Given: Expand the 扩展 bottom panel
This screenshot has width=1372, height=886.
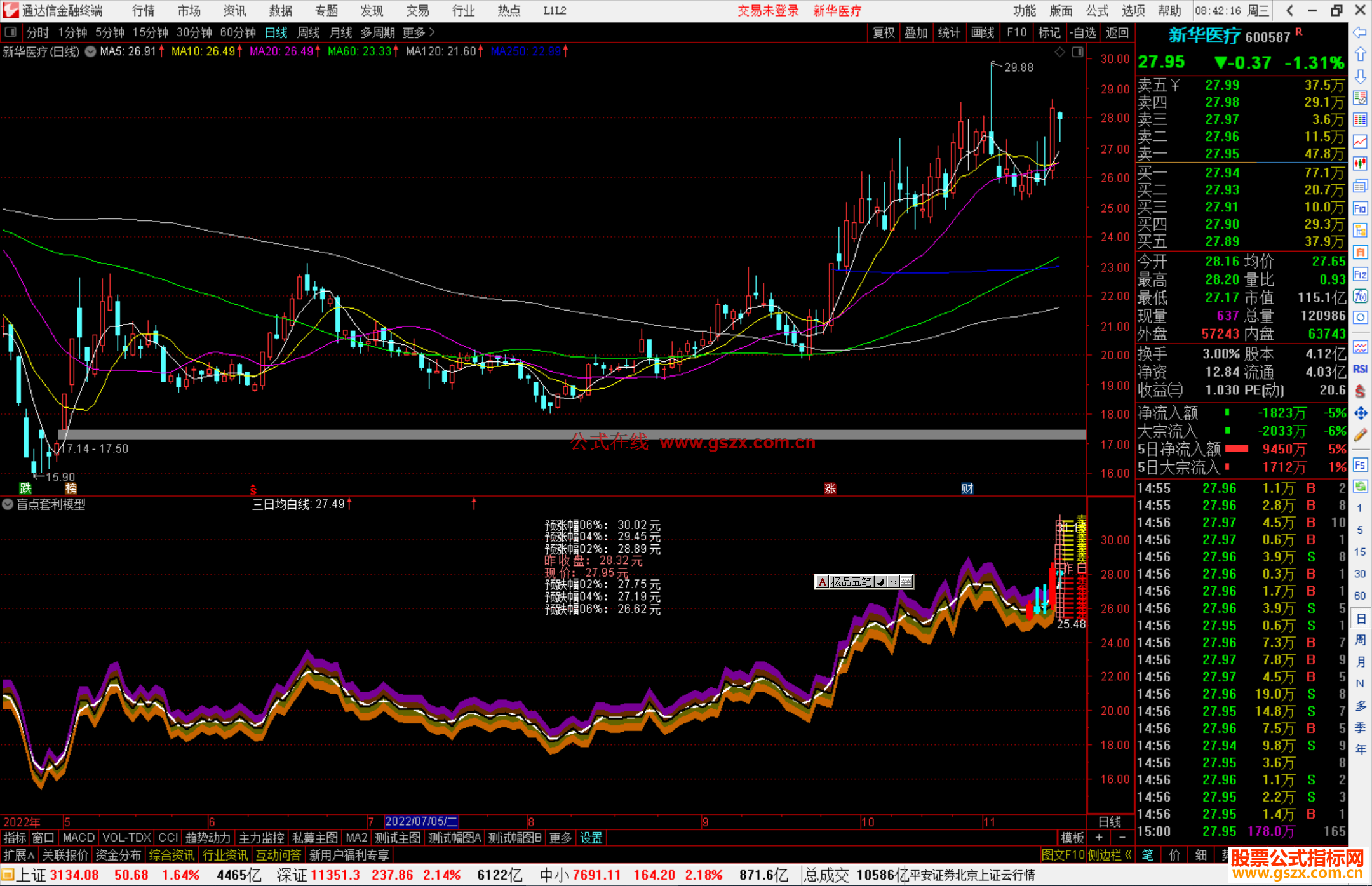Looking at the screenshot, I should 19,855.
